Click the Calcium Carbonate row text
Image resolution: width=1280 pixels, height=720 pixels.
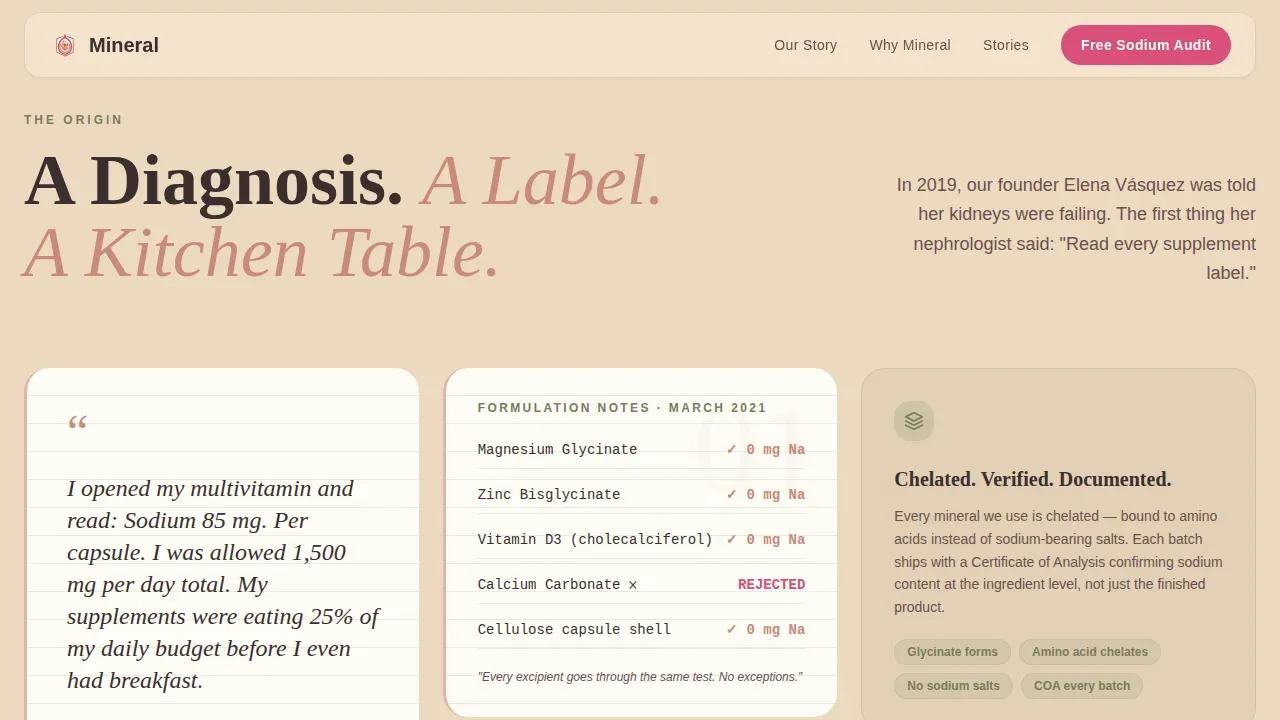click(x=557, y=585)
